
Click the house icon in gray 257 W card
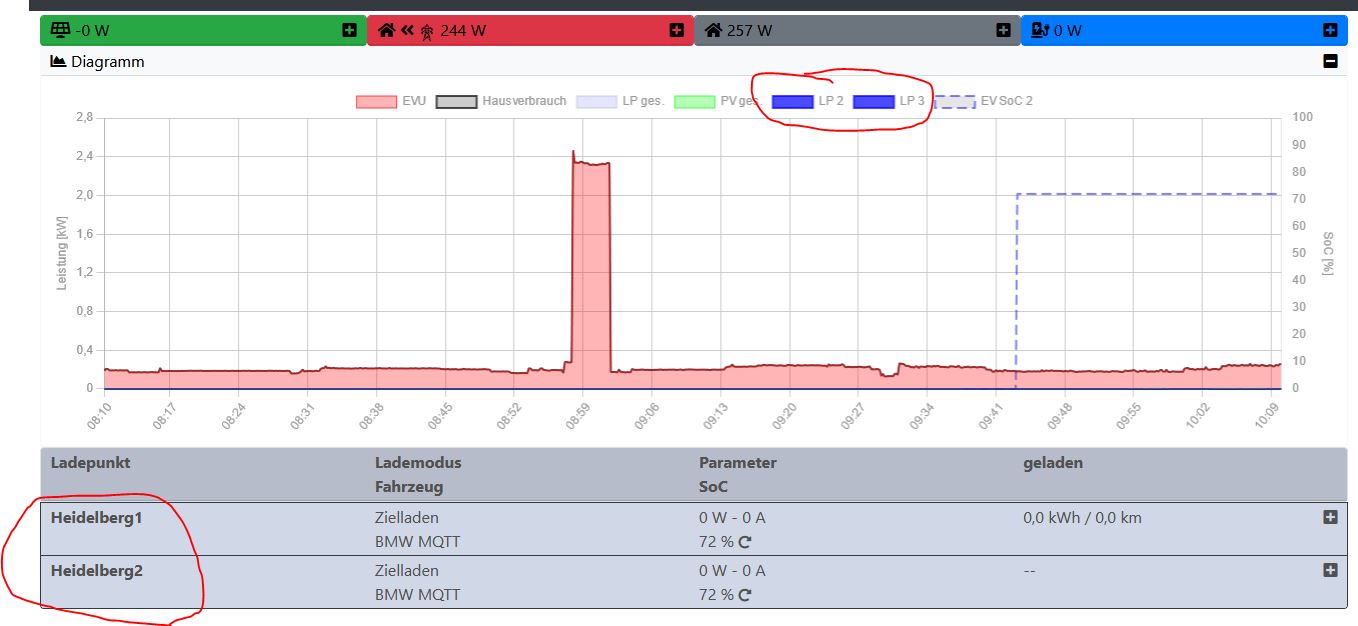713,30
